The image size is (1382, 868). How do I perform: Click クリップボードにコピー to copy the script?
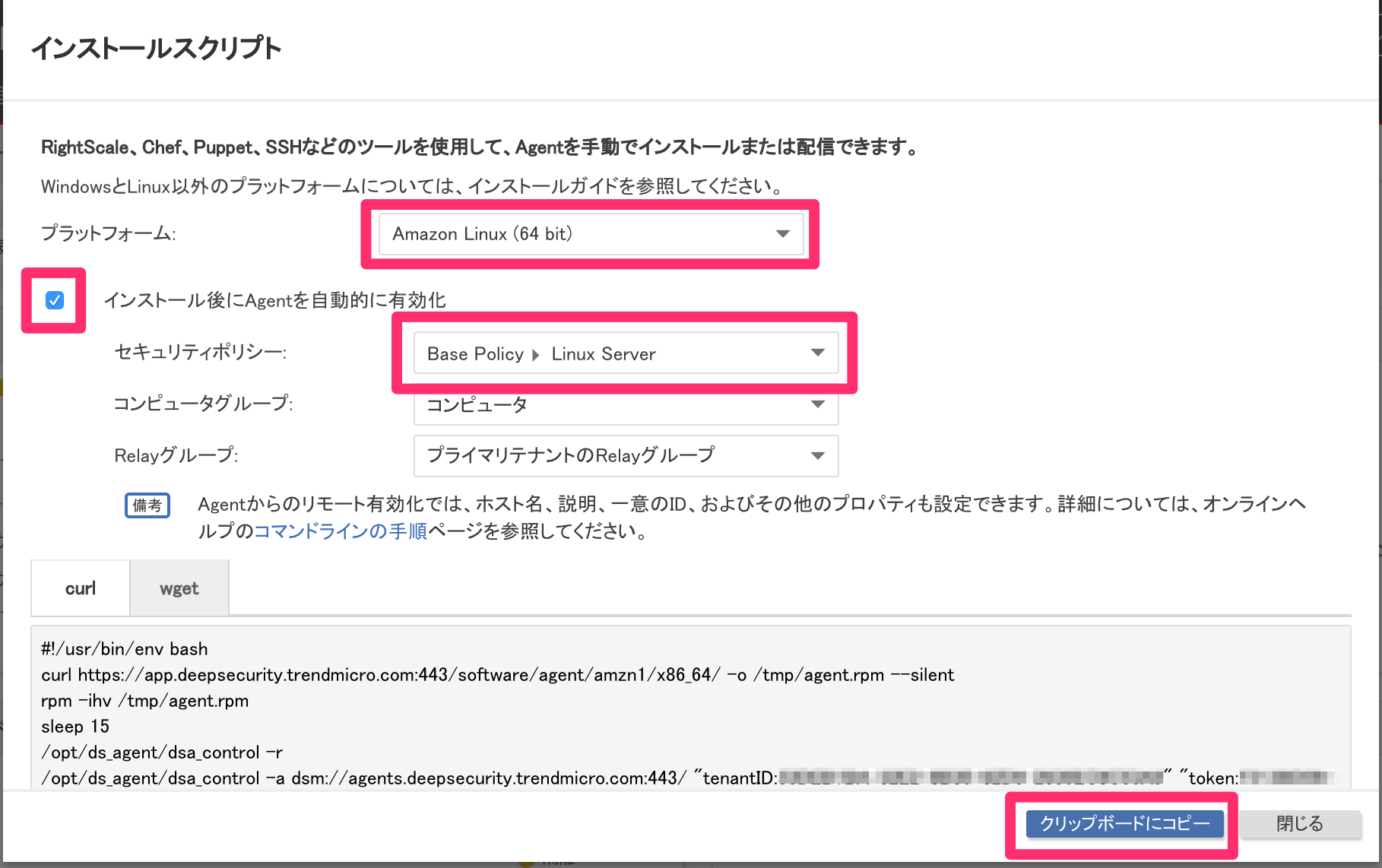[1124, 823]
